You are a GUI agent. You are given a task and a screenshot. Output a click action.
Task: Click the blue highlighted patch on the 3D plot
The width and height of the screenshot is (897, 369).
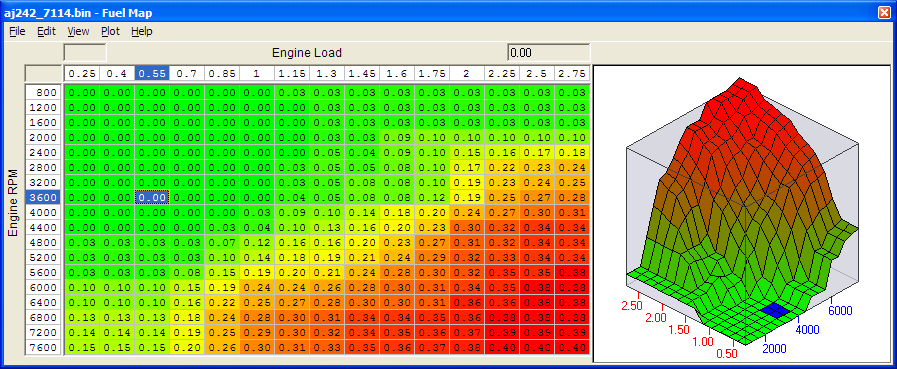coord(775,311)
